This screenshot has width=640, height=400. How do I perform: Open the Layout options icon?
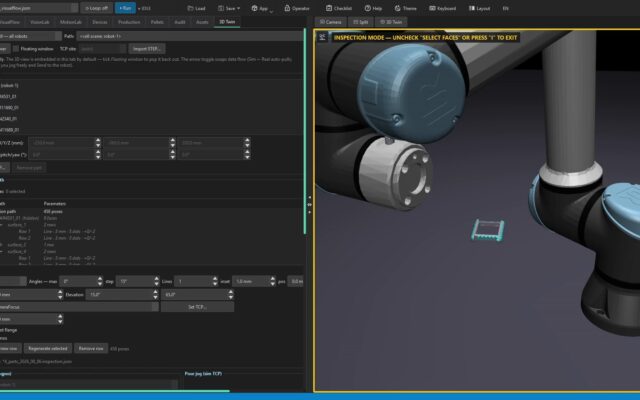click(x=472, y=8)
